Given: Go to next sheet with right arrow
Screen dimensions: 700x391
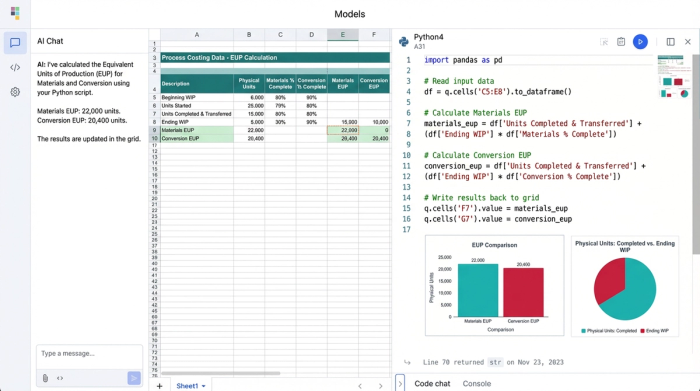Looking at the screenshot, I should pos(380,386).
